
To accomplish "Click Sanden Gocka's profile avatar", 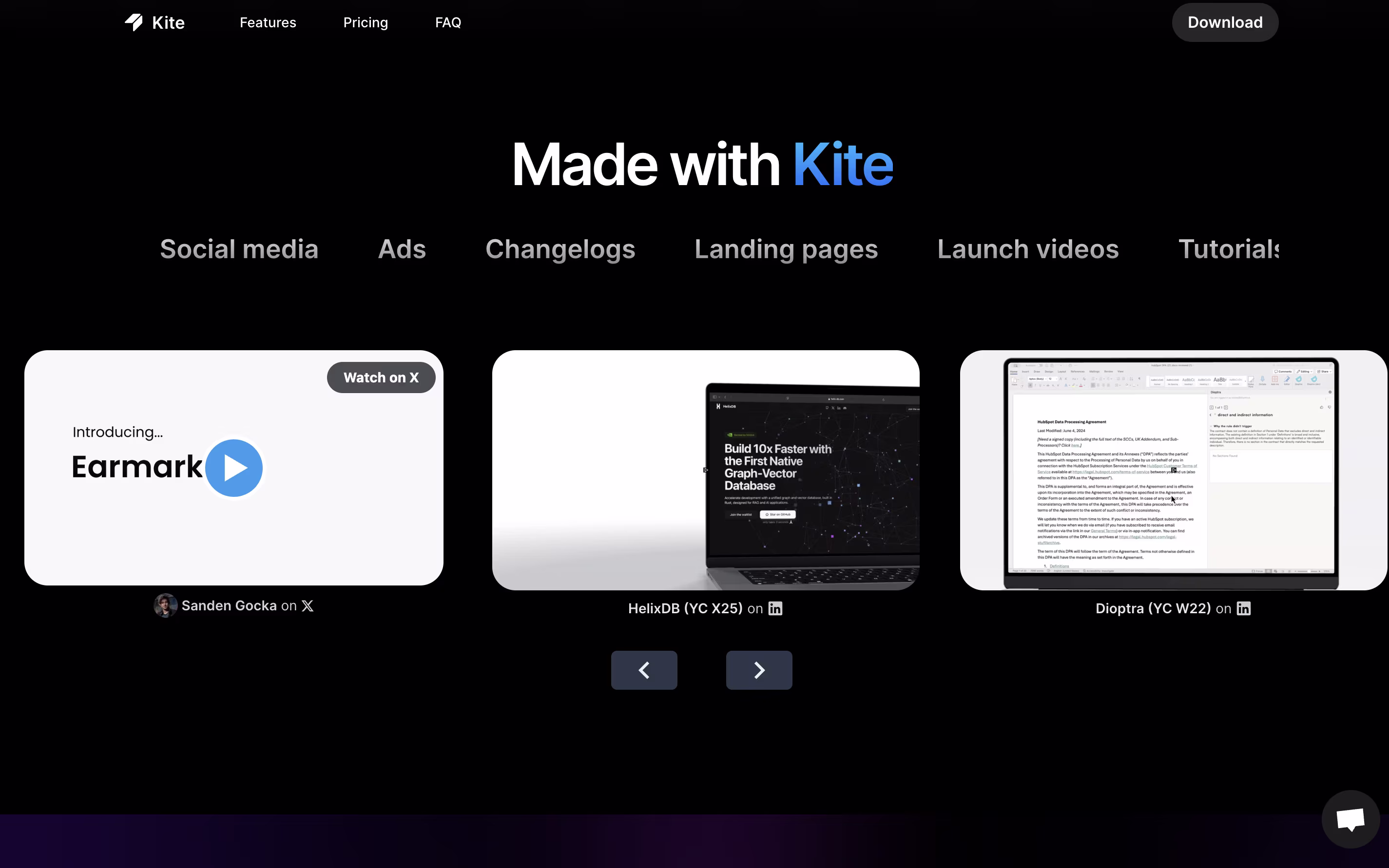I will (x=165, y=605).
